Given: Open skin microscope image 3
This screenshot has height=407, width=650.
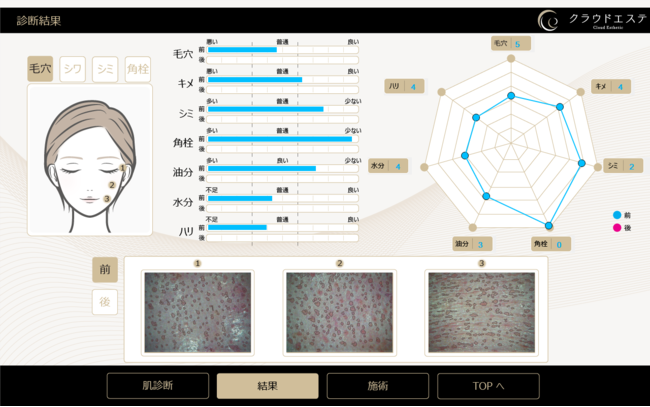Looking at the screenshot, I should point(482,313).
